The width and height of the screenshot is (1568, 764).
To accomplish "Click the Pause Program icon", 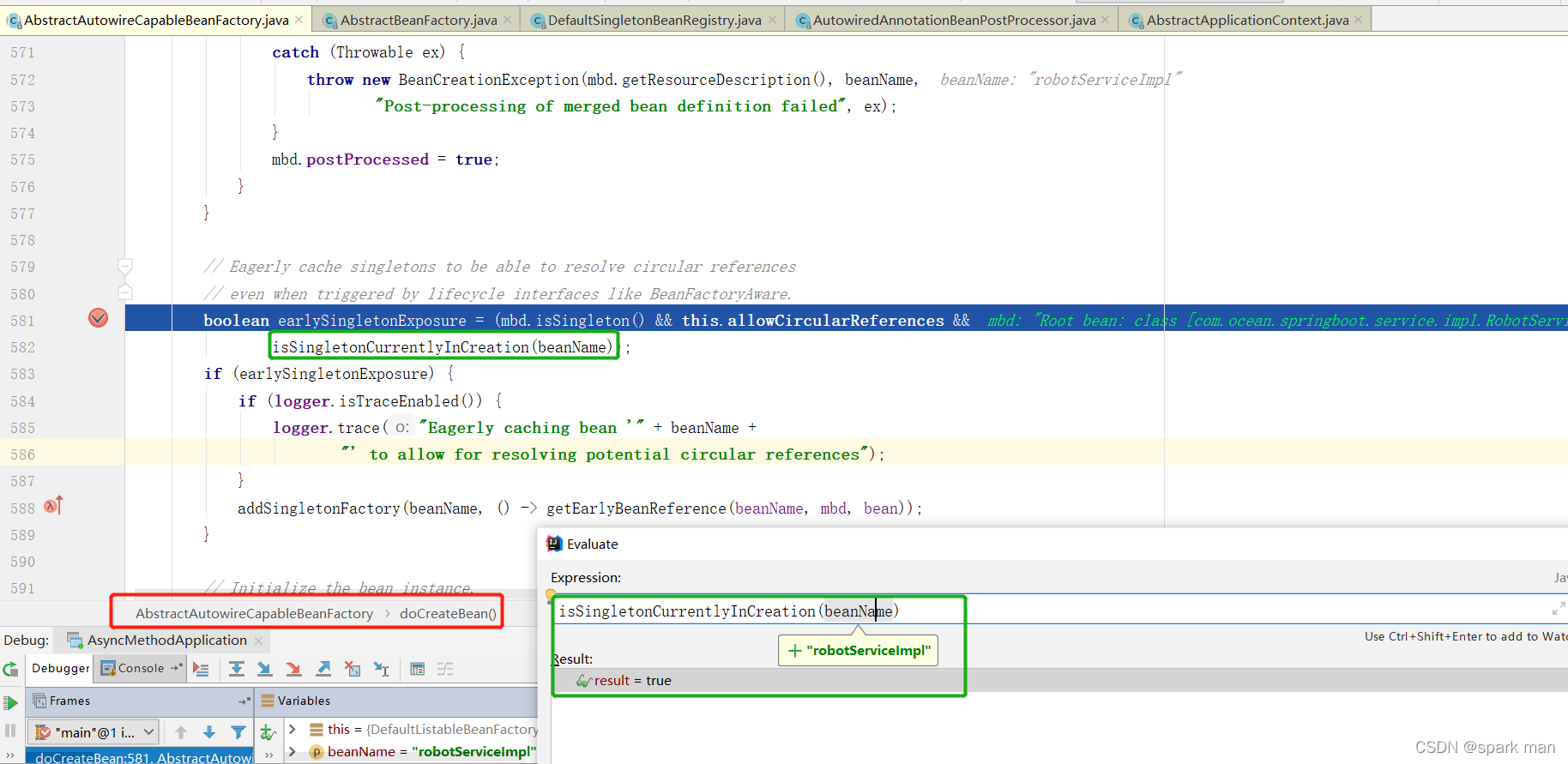I will click(x=10, y=731).
